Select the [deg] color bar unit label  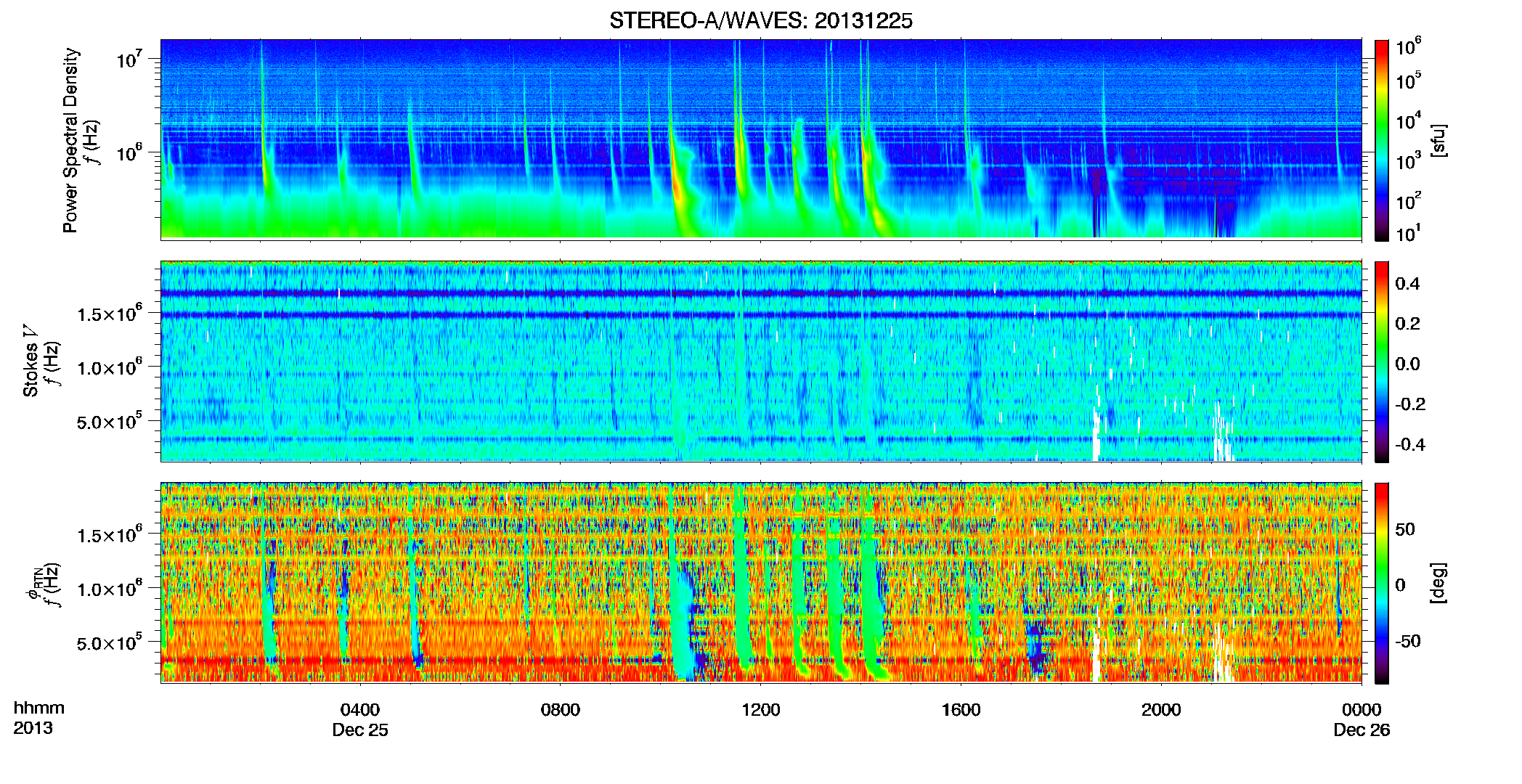click(x=1438, y=583)
